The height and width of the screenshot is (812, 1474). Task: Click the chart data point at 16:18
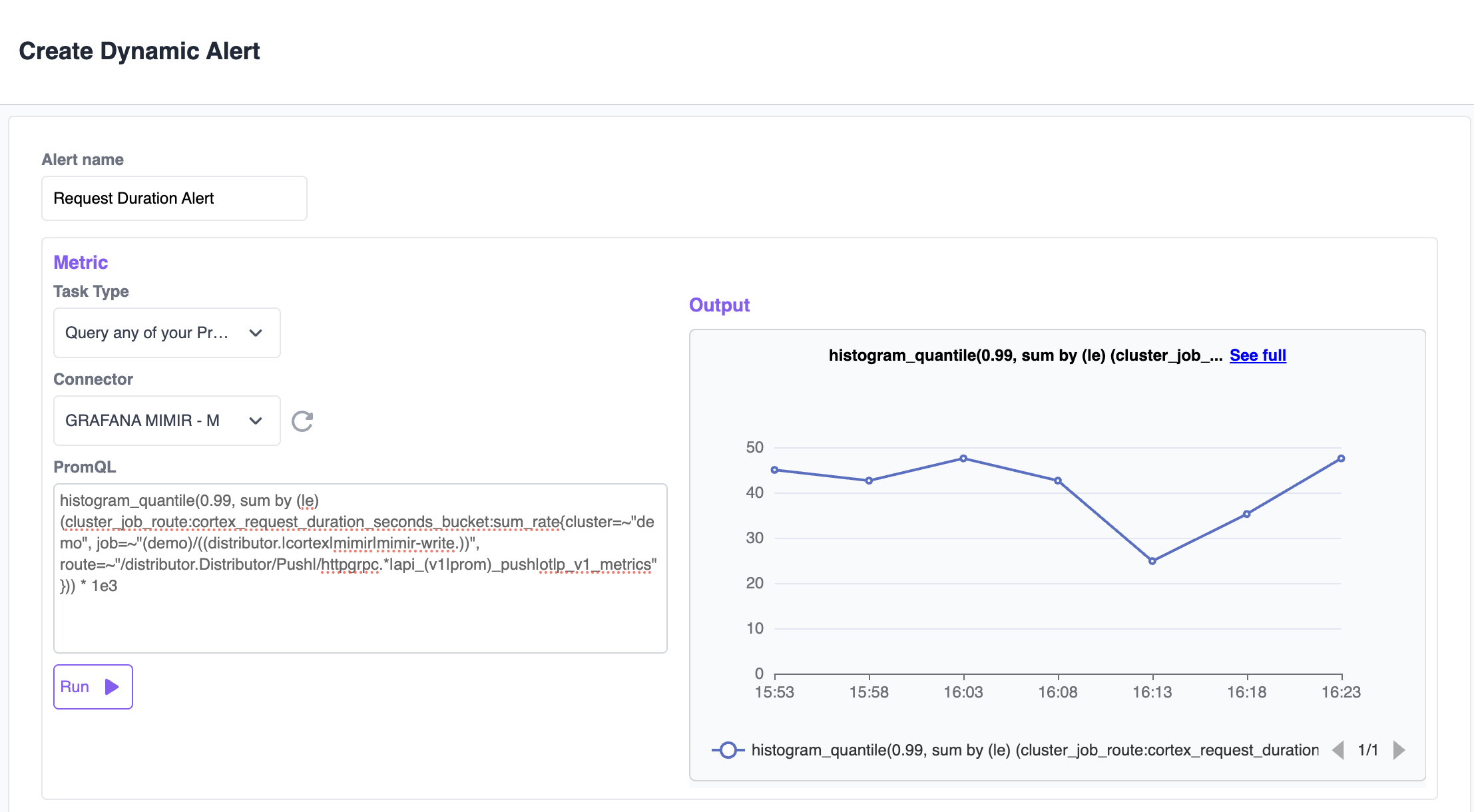[x=1247, y=514]
